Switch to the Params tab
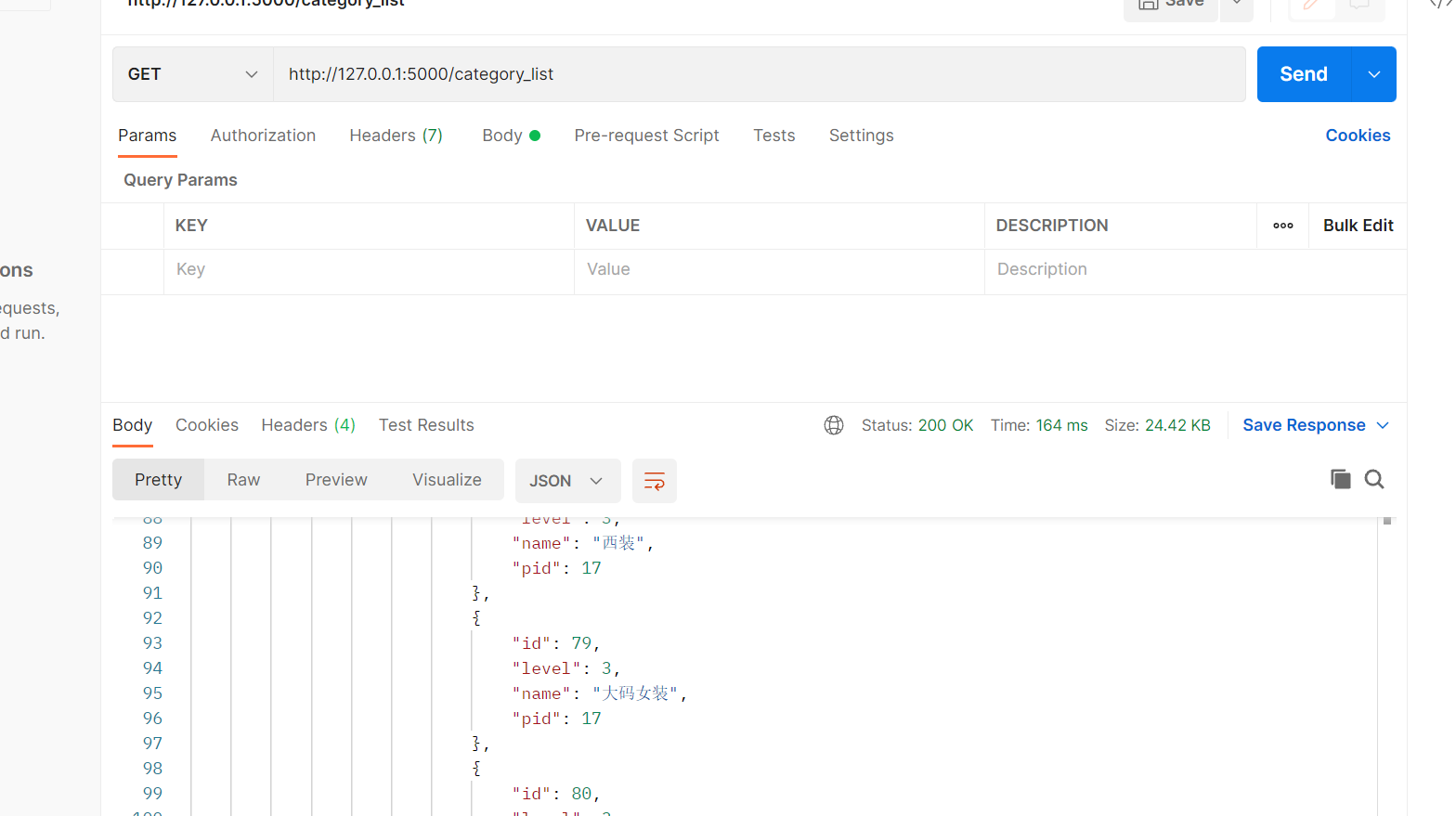 (148, 136)
